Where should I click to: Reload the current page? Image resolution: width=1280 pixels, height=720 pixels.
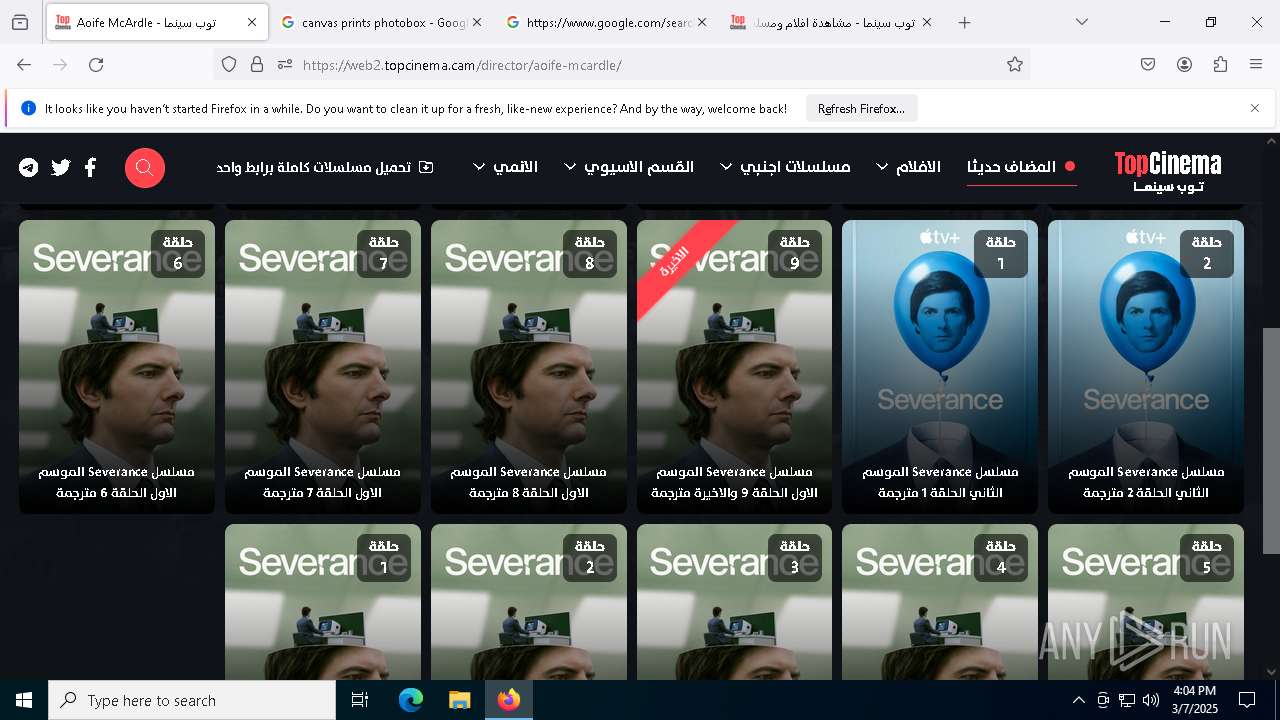[96, 65]
